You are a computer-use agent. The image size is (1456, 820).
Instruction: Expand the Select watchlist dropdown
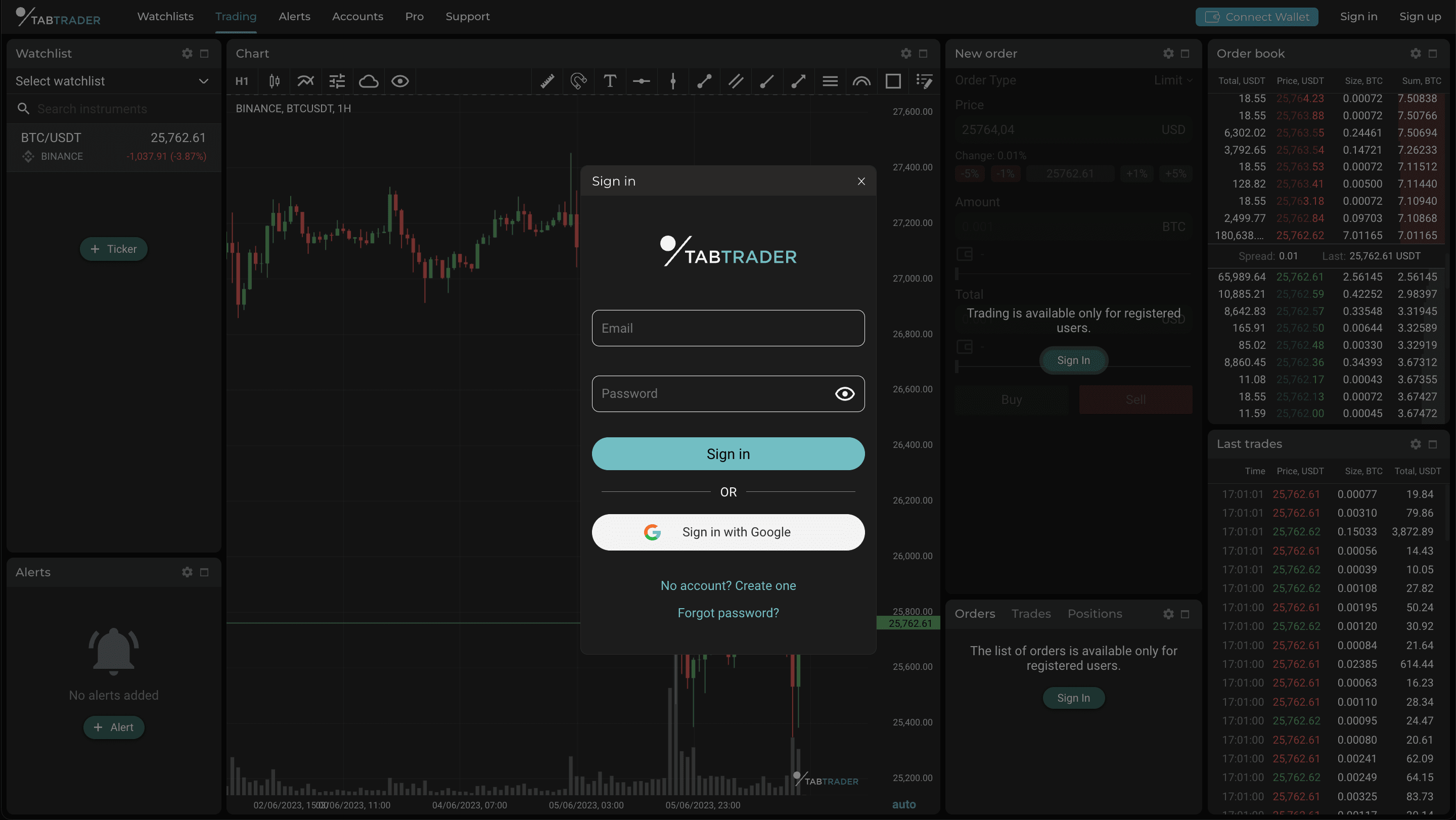tap(112, 80)
